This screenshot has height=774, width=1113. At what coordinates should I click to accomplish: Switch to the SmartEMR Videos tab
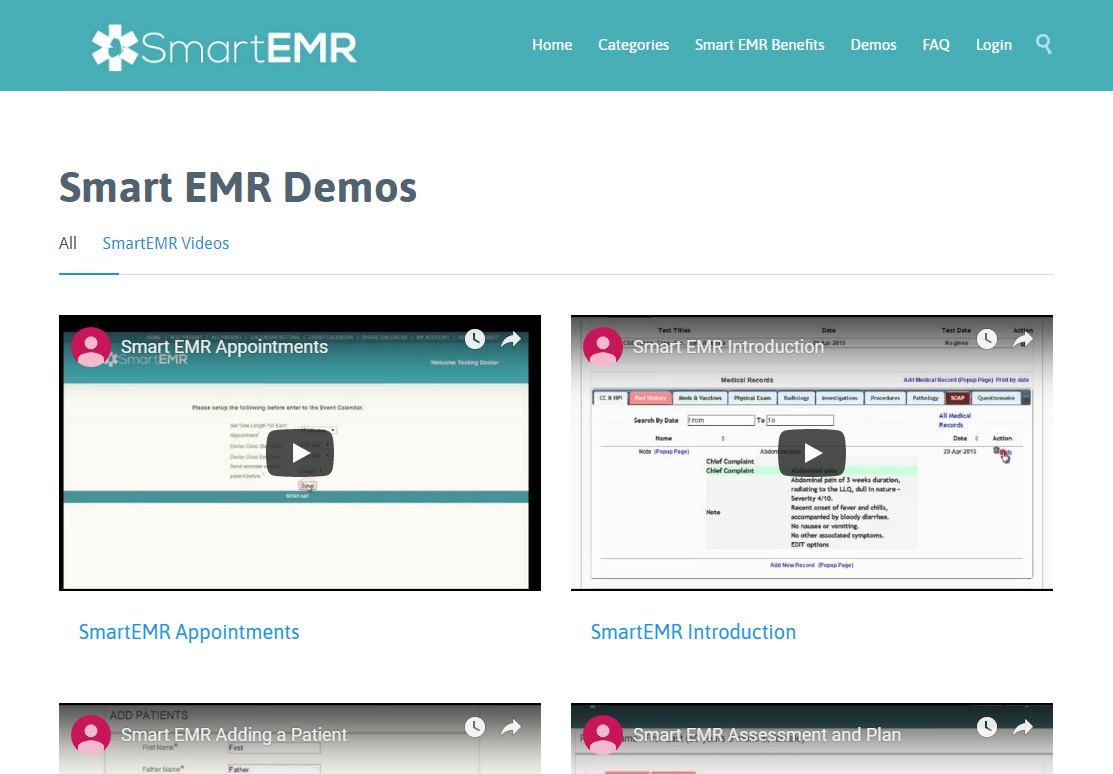pyautogui.click(x=166, y=244)
